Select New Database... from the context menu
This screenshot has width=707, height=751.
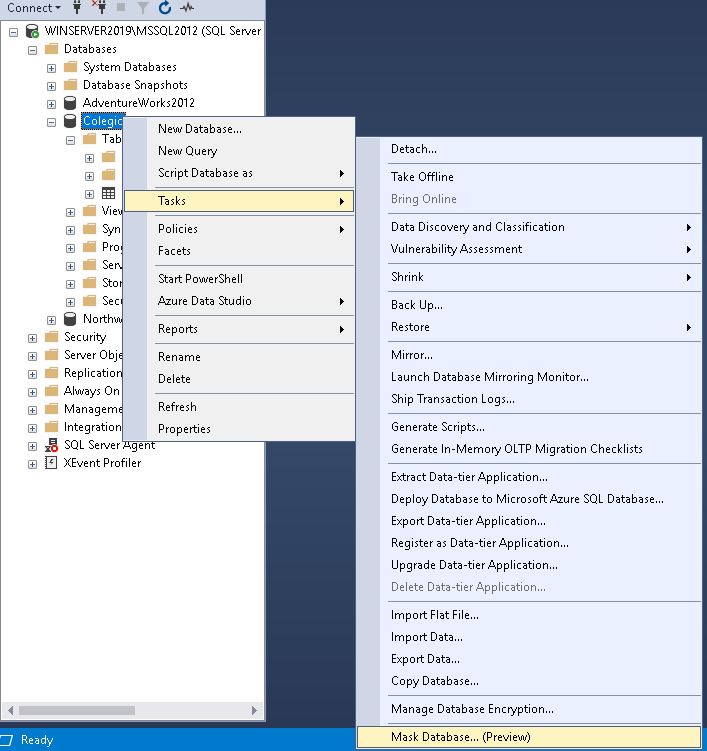point(239,129)
